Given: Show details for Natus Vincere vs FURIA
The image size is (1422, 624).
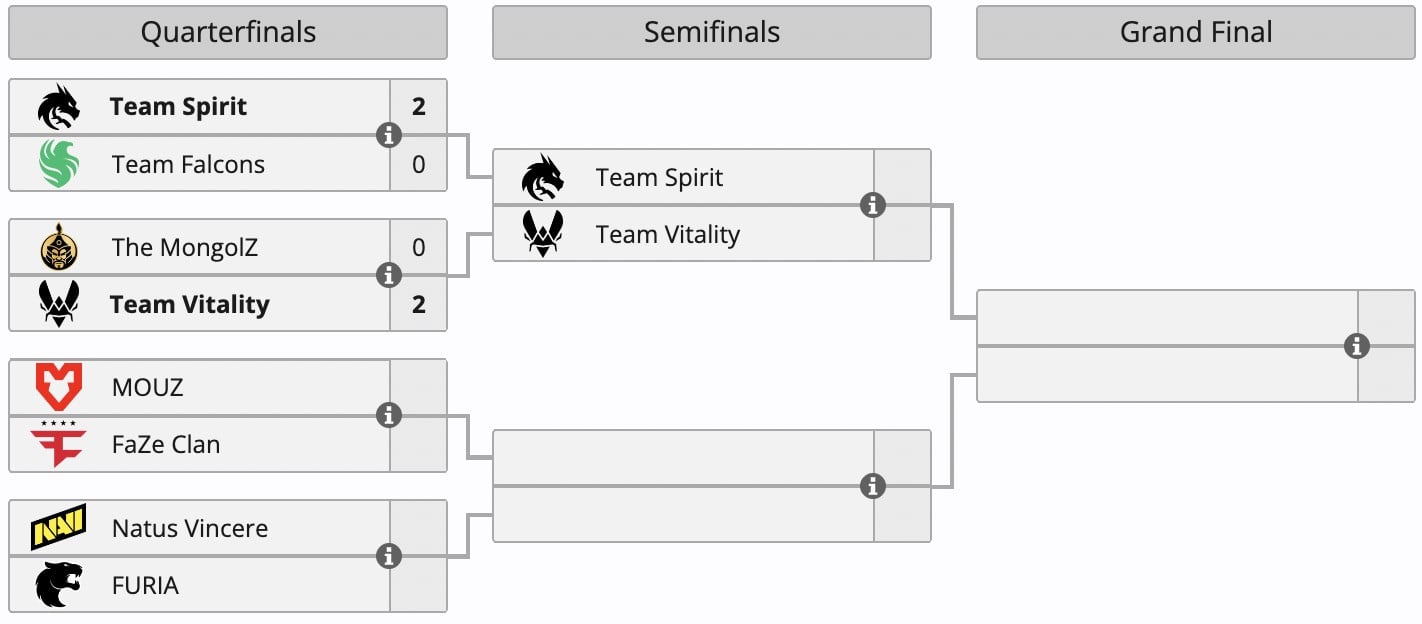Looking at the screenshot, I should click(x=389, y=555).
